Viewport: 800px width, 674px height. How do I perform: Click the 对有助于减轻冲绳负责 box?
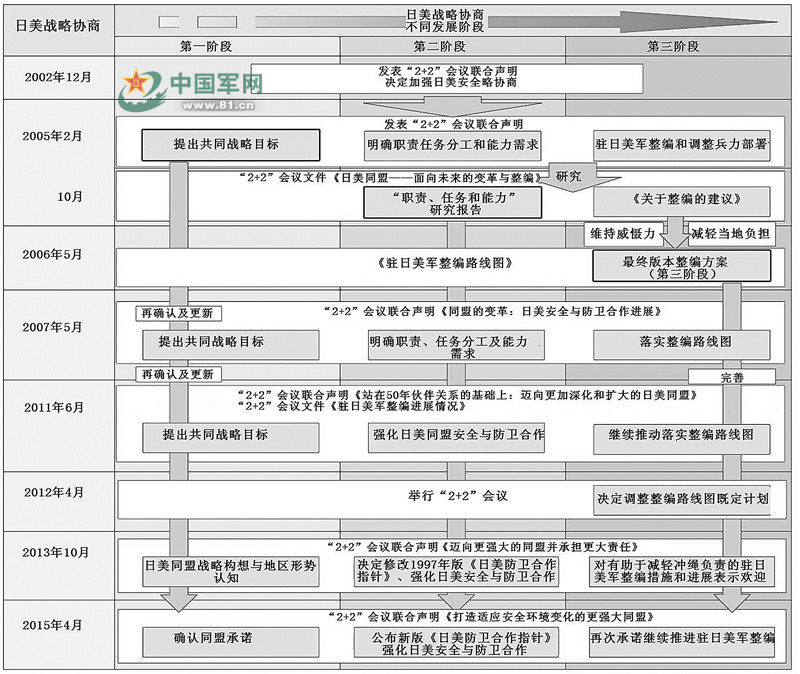pyautogui.click(x=682, y=571)
